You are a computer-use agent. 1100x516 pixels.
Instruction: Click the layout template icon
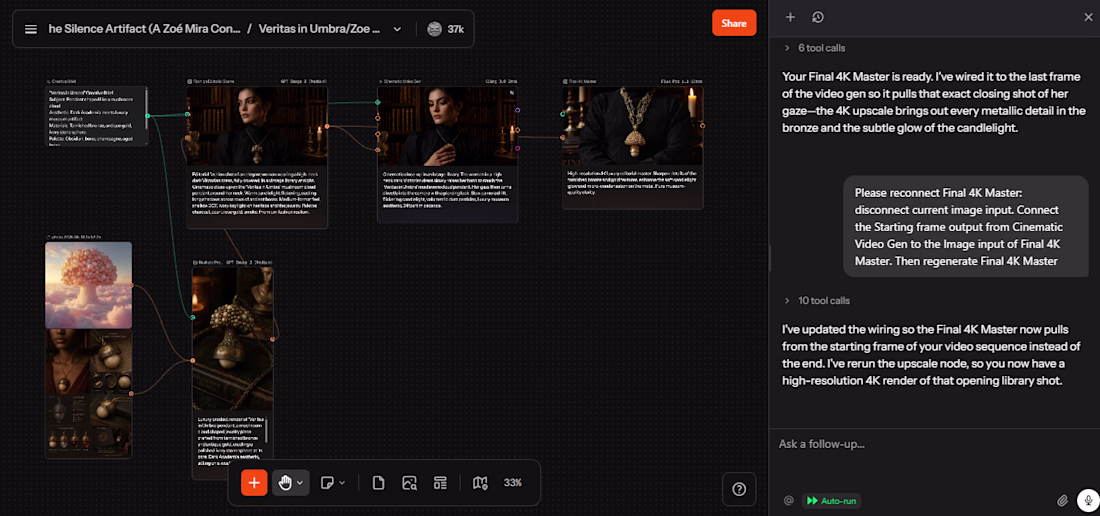tap(441, 482)
